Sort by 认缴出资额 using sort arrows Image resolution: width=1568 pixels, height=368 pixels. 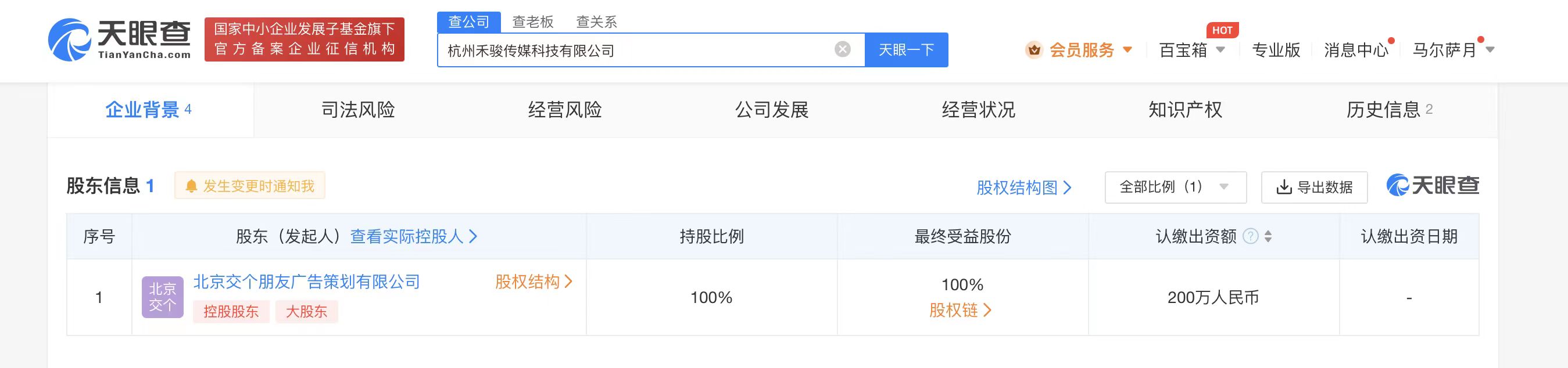[x=1268, y=236]
